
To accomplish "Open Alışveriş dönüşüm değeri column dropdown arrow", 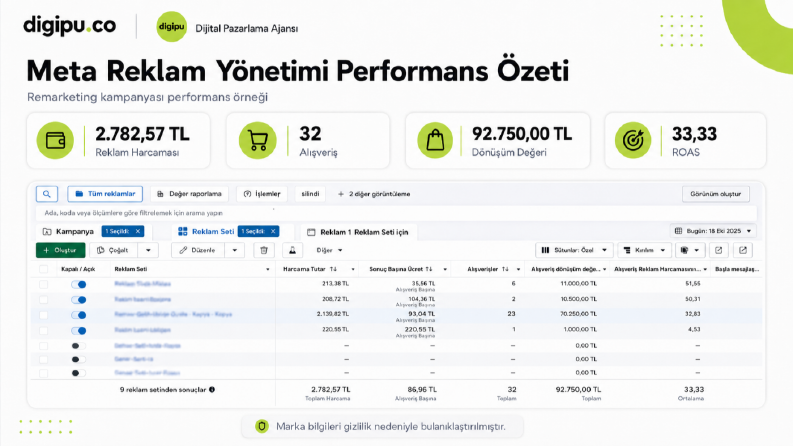I will click(x=604, y=269).
